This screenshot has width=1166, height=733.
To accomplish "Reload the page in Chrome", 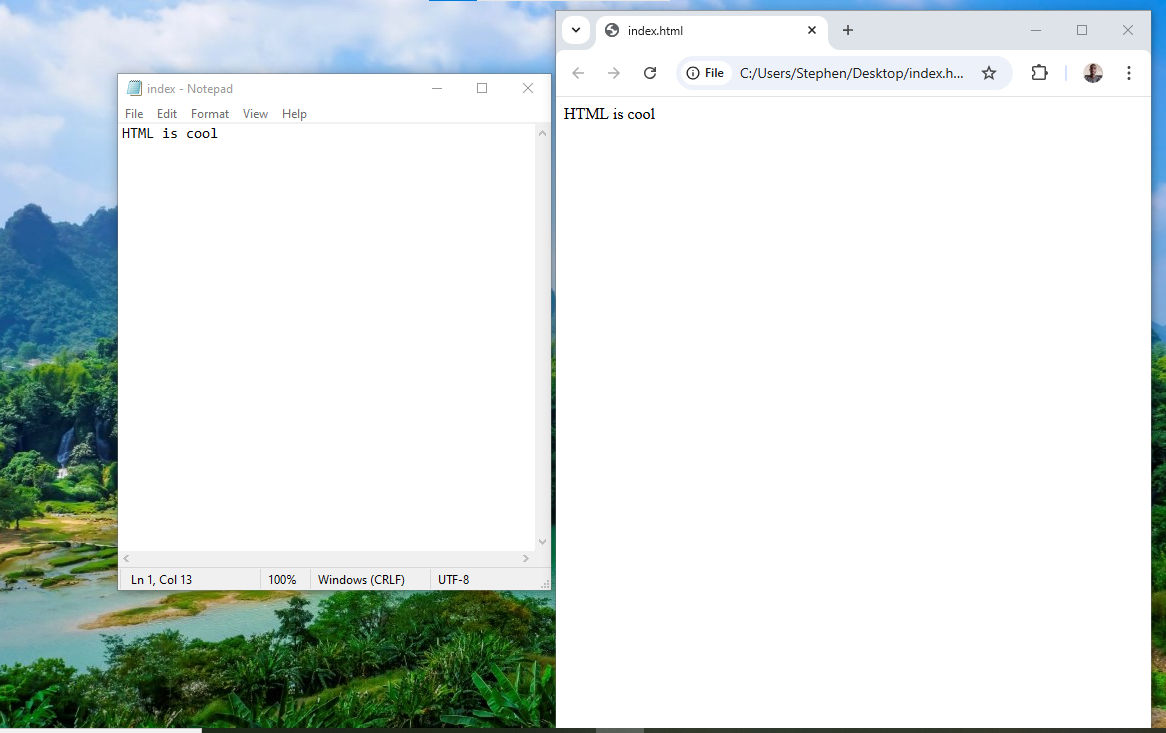I will (x=650, y=73).
